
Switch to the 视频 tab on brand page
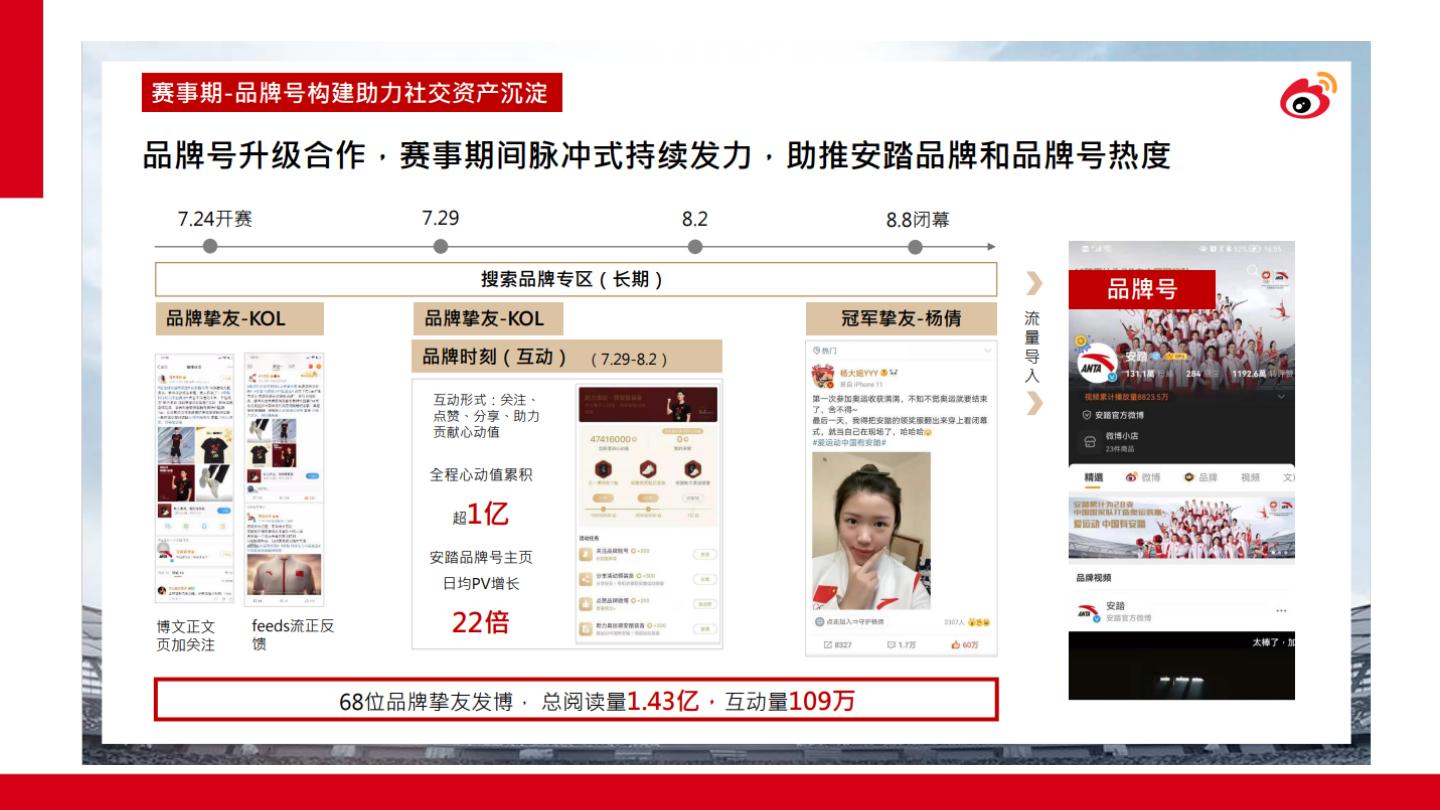pyautogui.click(x=1250, y=478)
